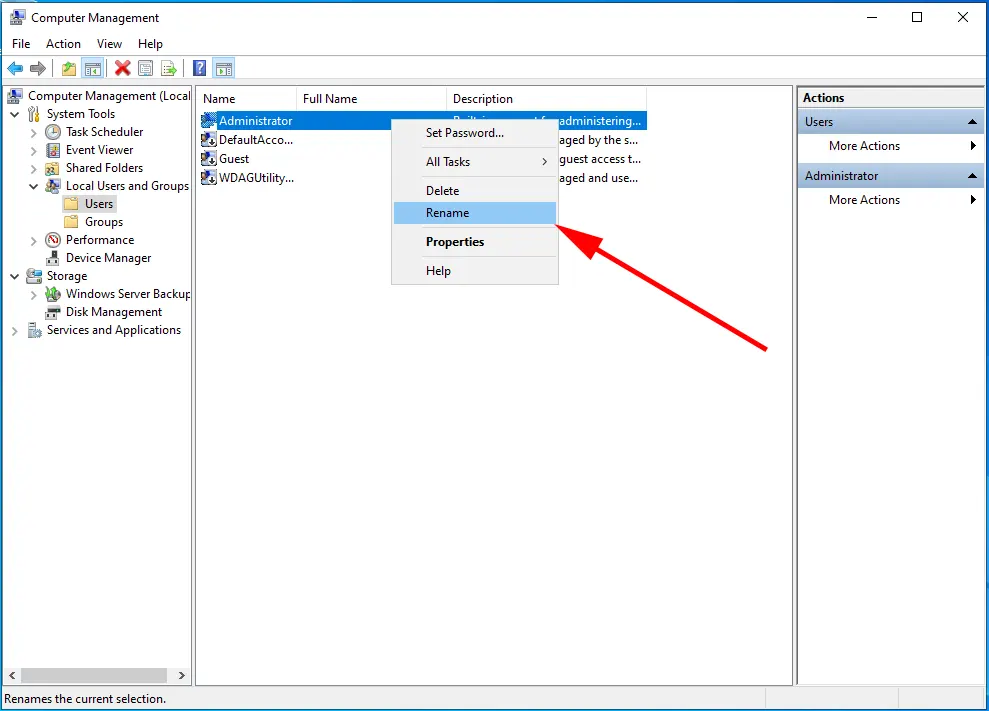Click the Computer Management title bar icon
989x711 pixels.
click(x=17, y=17)
